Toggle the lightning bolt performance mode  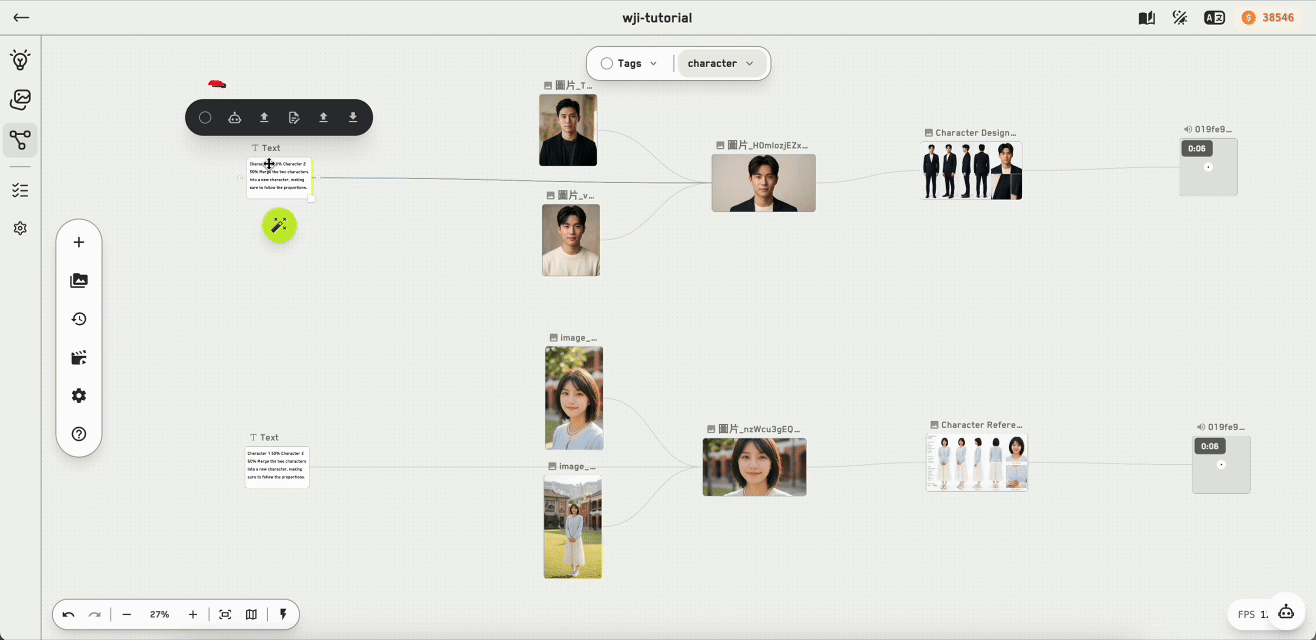pos(283,614)
